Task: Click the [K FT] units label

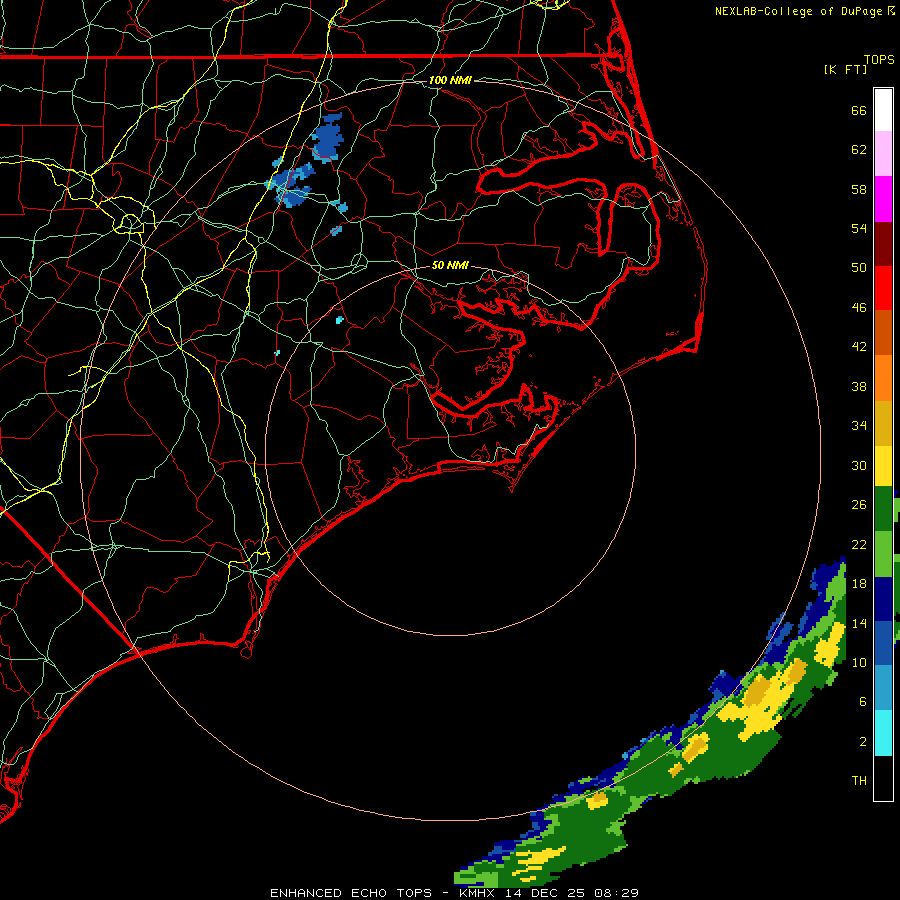Action: [845, 69]
